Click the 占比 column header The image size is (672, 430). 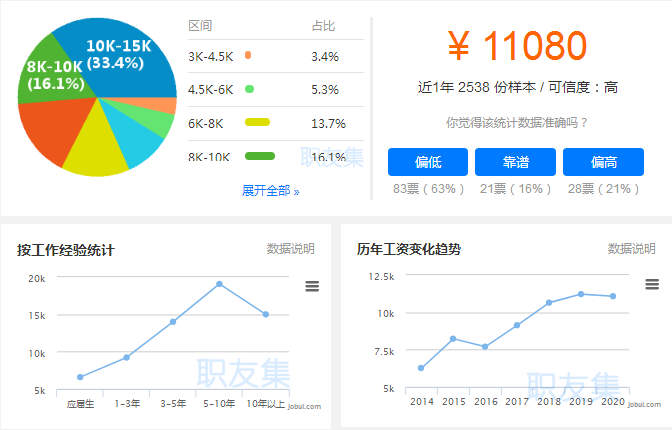(x=323, y=26)
